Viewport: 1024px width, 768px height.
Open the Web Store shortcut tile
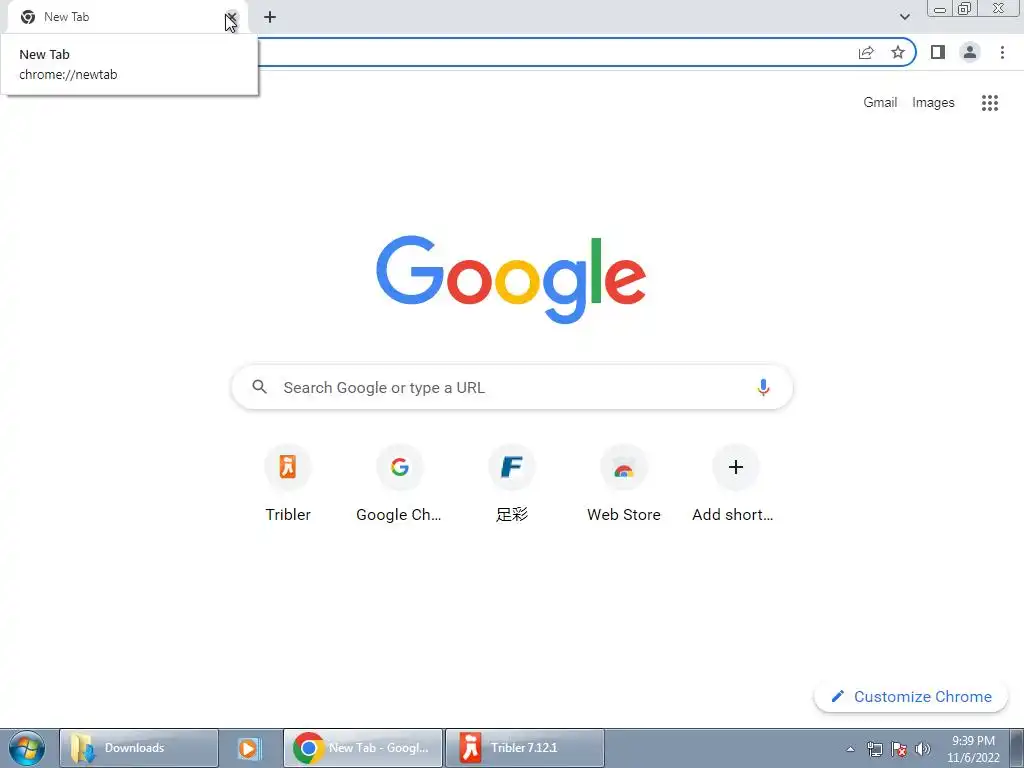click(624, 484)
